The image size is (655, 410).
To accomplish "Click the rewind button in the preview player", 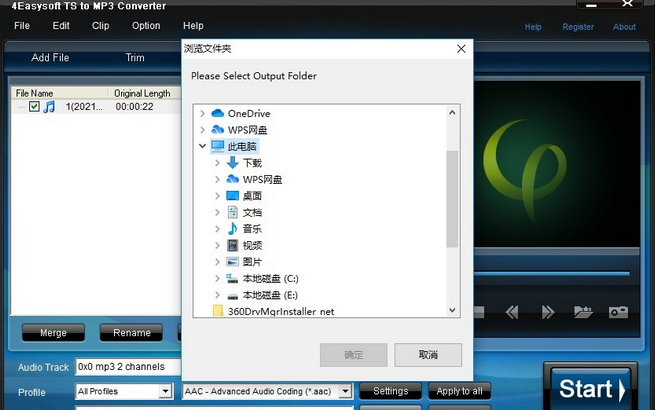I will [x=512, y=312].
